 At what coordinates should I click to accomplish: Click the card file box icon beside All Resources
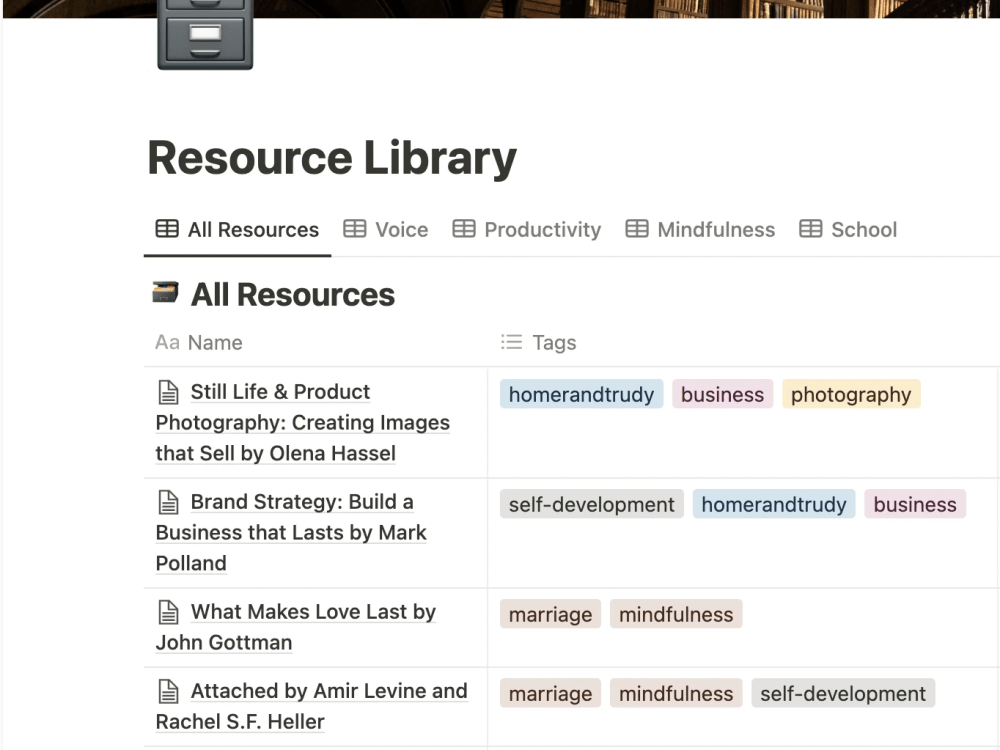(165, 293)
